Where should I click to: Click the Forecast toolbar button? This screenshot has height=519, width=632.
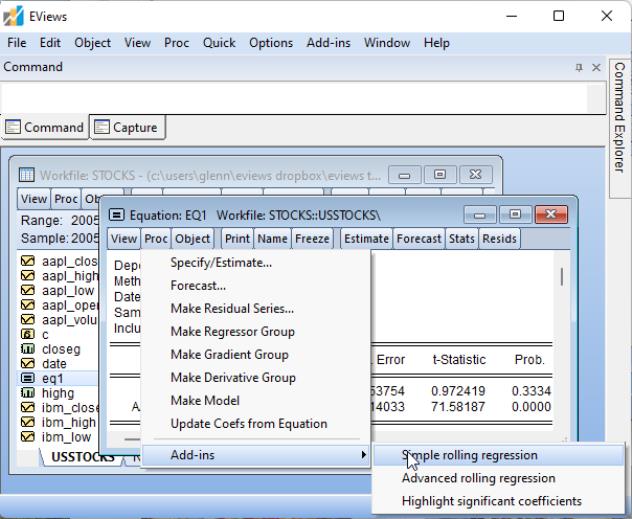pos(419,239)
